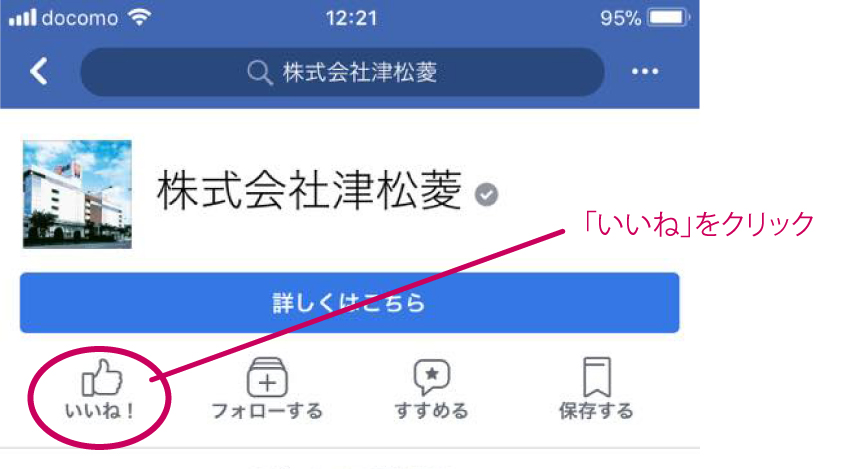852x469 pixels.
Task: Click the すすめる star speech-bubble icon
Action: pyautogui.click(x=432, y=377)
